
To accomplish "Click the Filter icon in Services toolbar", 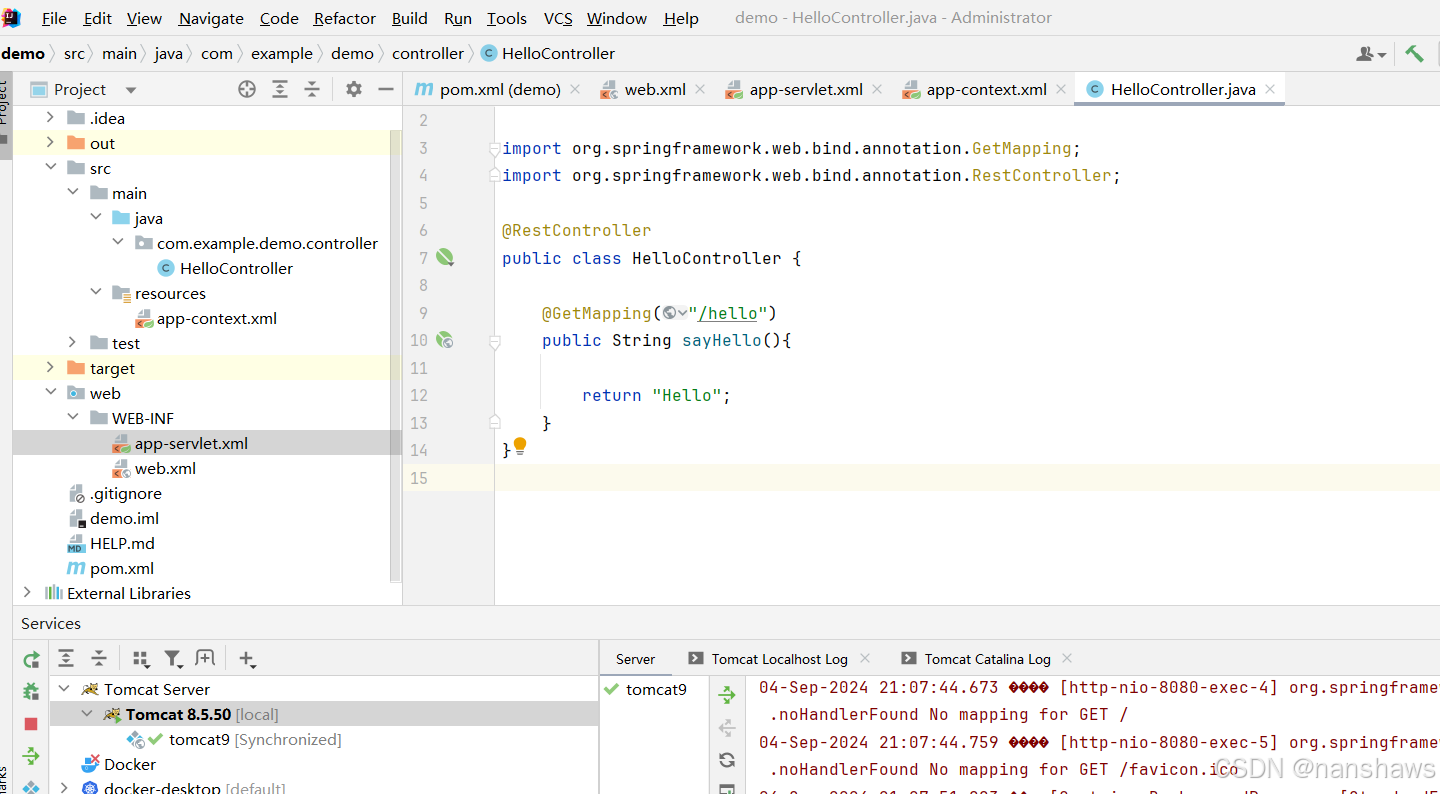I will coord(173,658).
